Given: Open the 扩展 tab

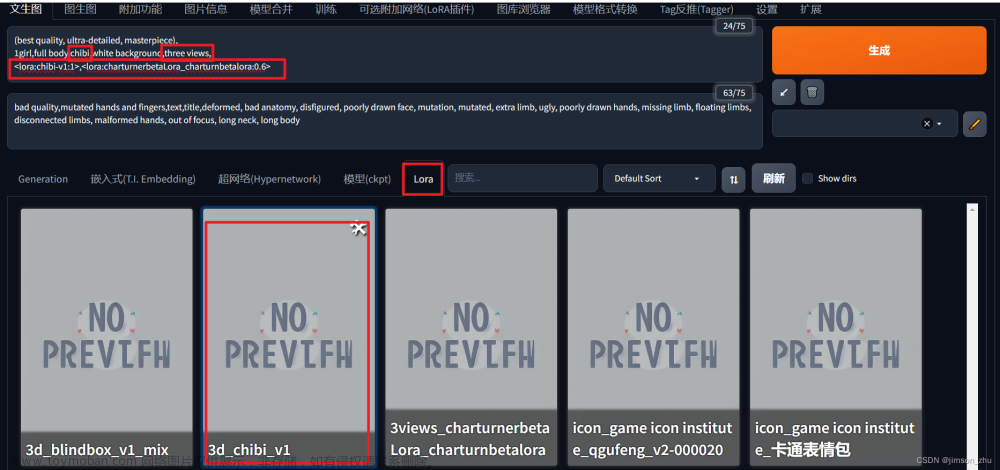Looking at the screenshot, I should [811, 10].
